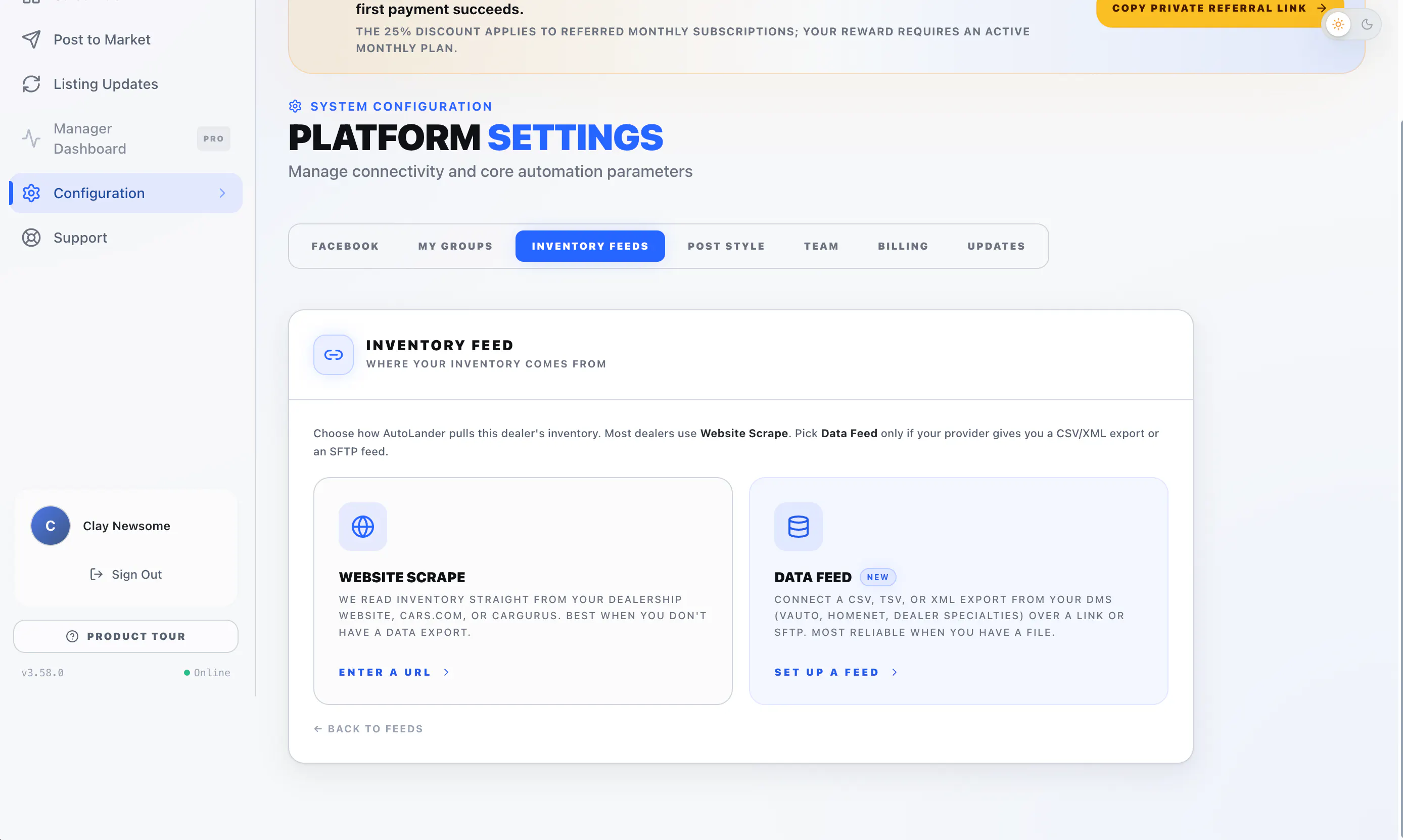Click Set Up a Feed link
Screen dimensions: 1403x840
[x=836, y=672]
